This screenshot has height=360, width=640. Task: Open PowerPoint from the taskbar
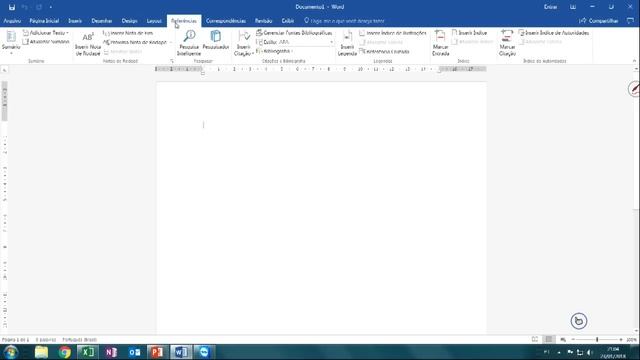click(158, 352)
